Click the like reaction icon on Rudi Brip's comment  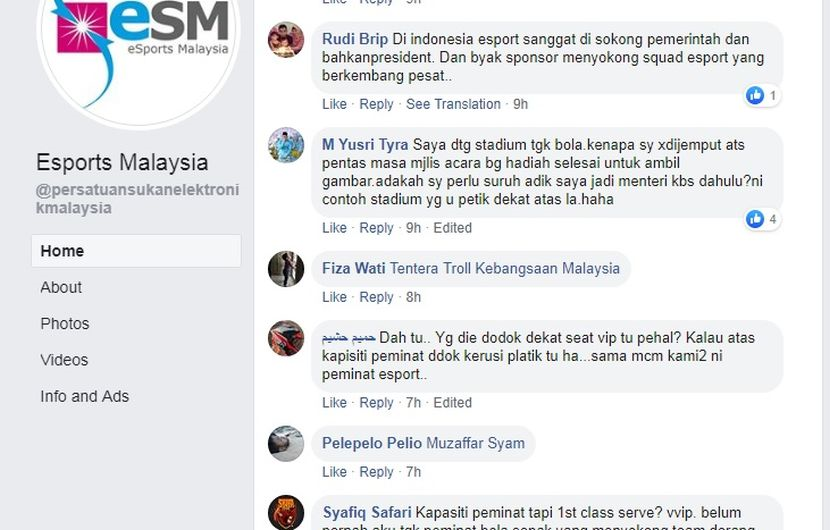(x=755, y=95)
